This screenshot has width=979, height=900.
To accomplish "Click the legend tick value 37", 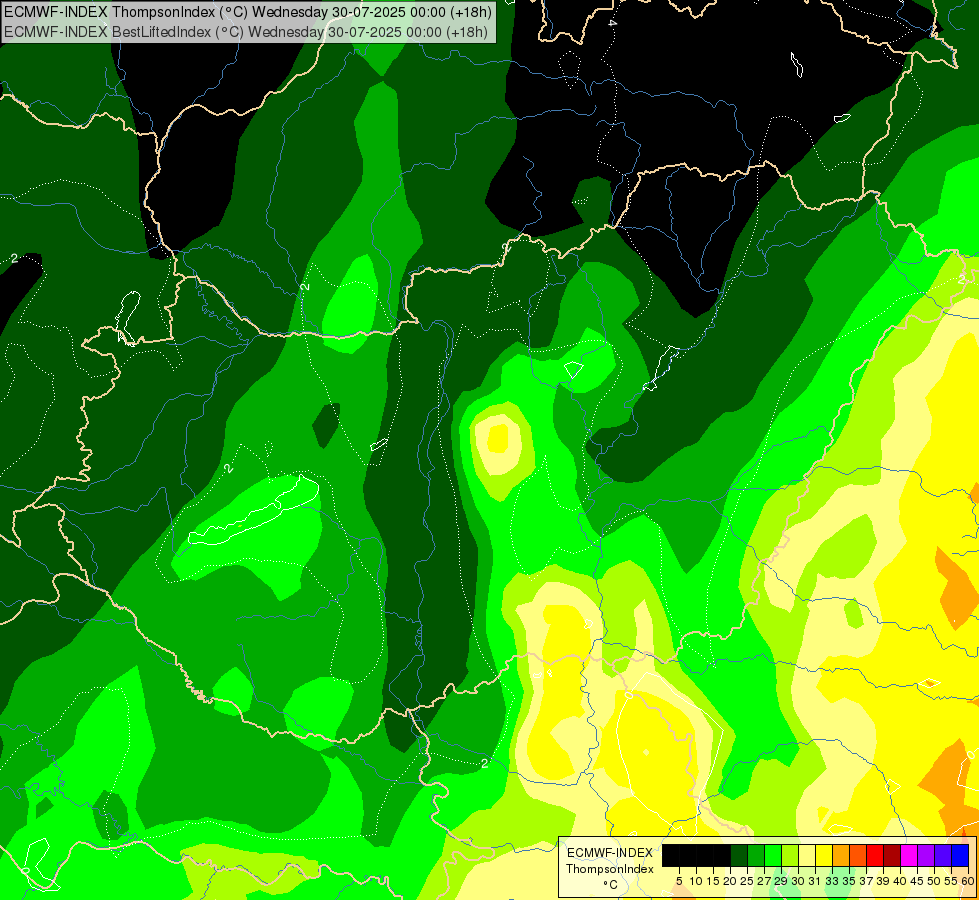I will pyautogui.click(x=866, y=881).
